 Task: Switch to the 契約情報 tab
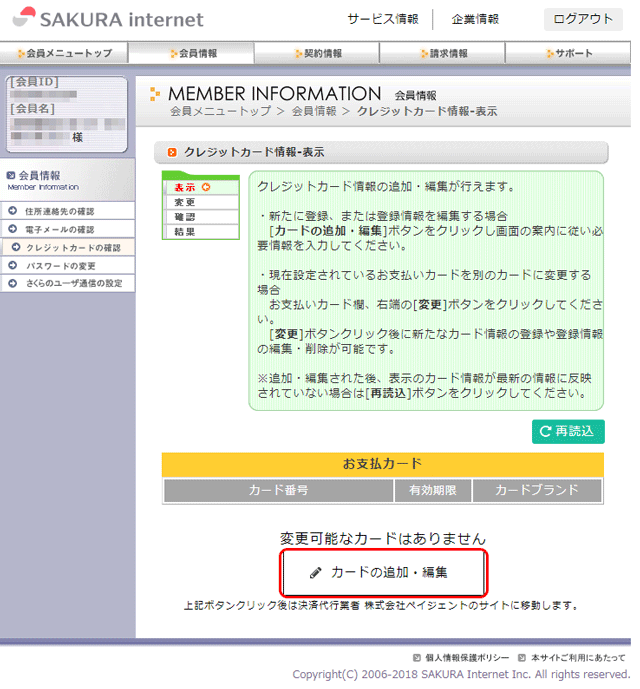point(318,53)
